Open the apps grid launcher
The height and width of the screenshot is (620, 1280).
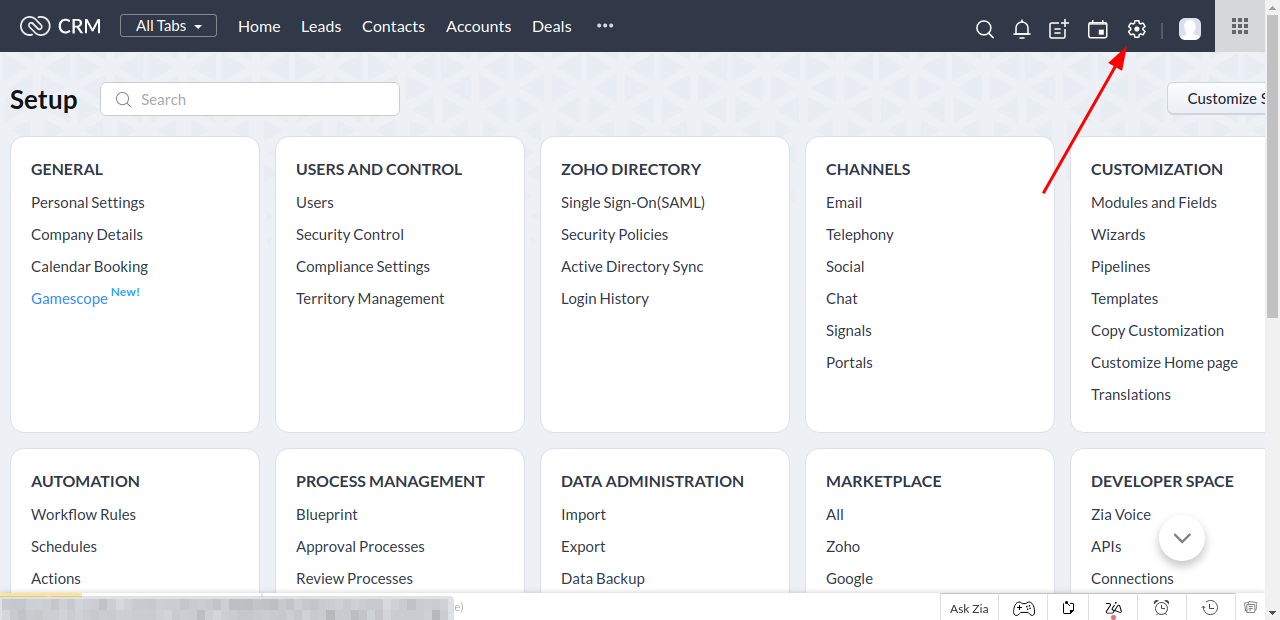[1240, 27]
